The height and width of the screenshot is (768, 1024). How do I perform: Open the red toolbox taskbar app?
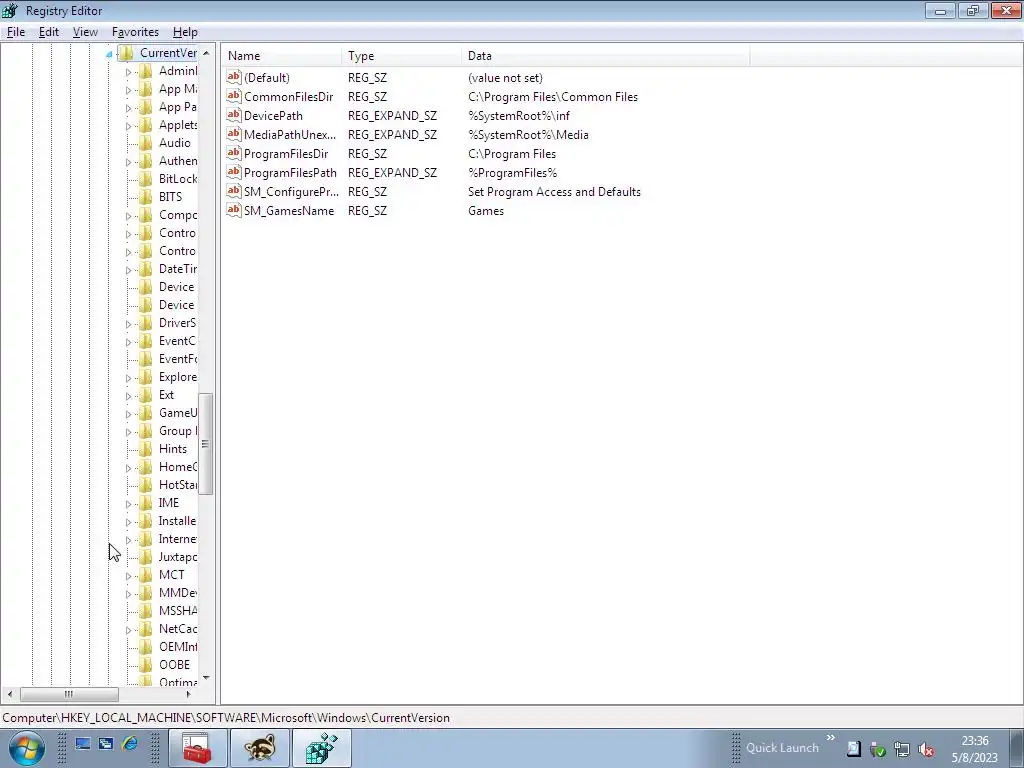point(197,748)
